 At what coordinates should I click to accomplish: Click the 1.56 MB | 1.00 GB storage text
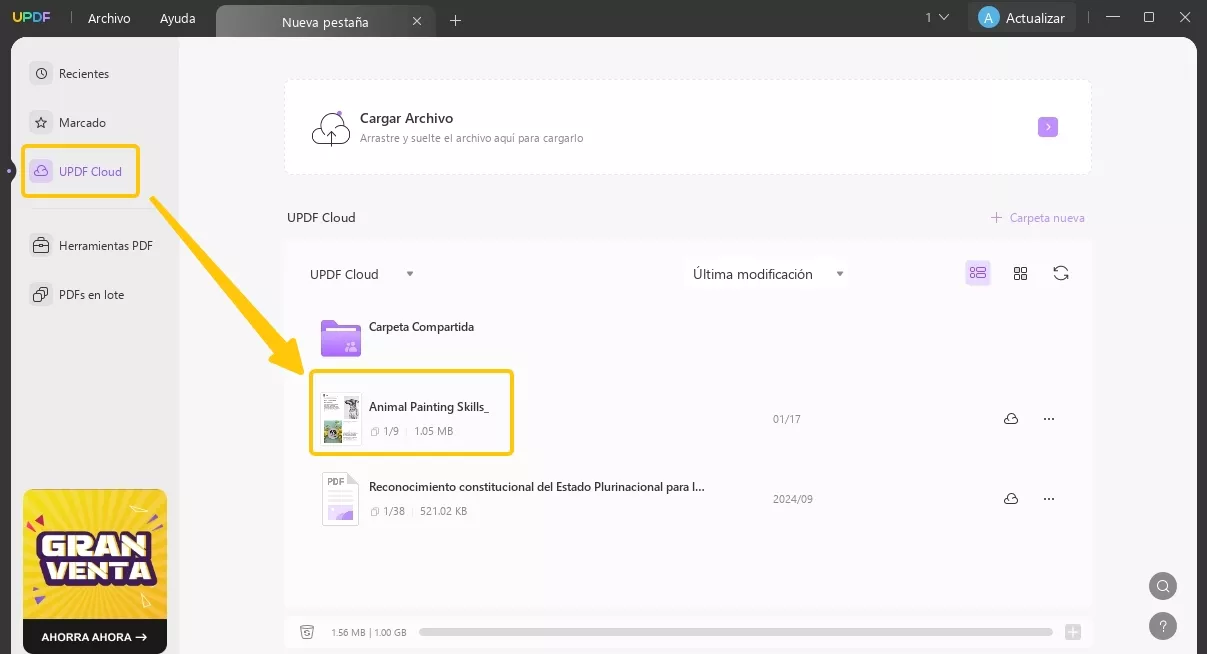(x=369, y=632)
